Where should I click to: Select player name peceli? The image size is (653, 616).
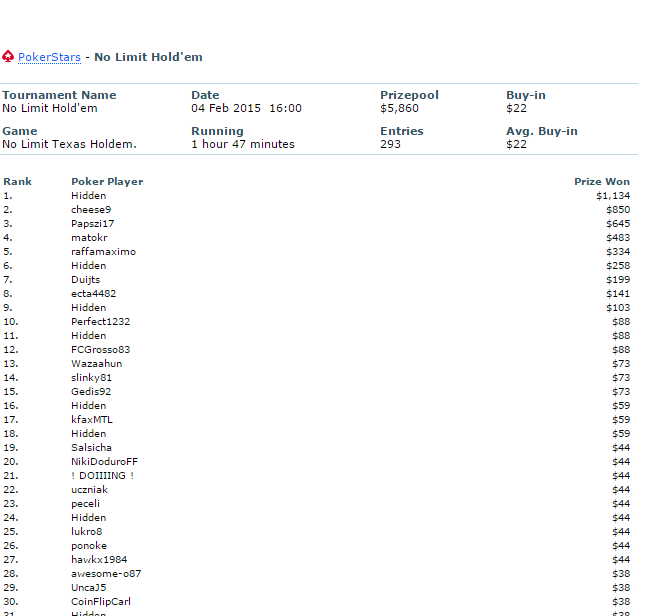85,504
